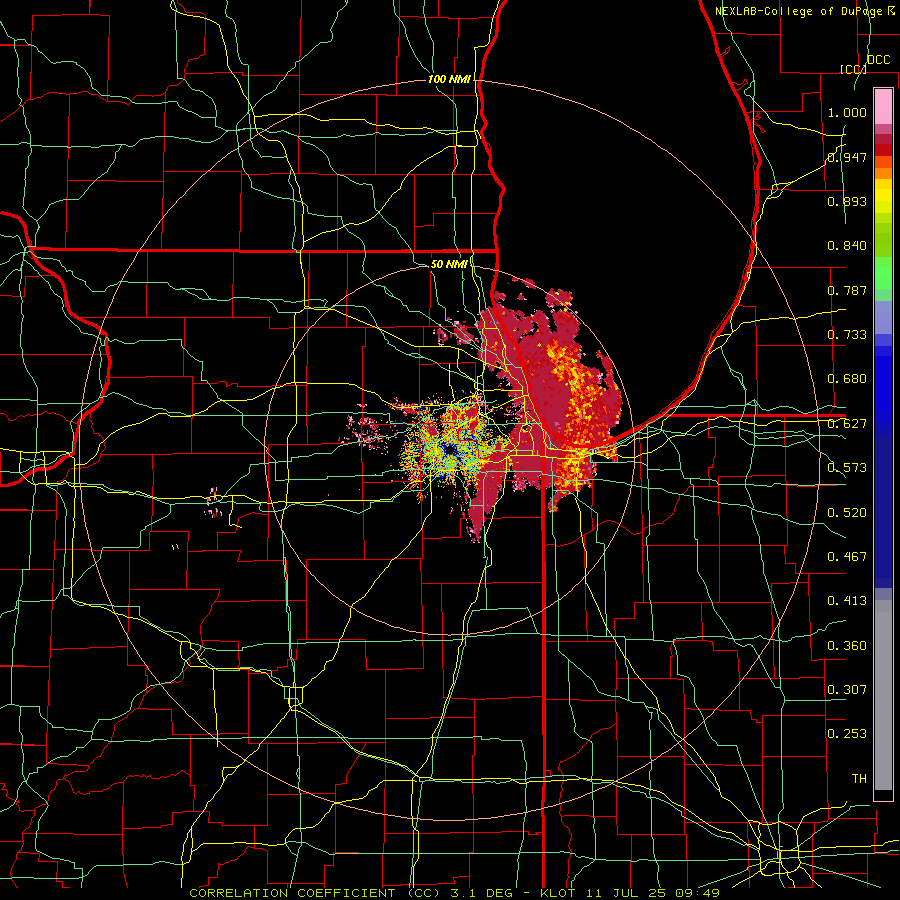Click the "TH" threshold label
The image size is (900, 900).
click(x=859, y=779)
